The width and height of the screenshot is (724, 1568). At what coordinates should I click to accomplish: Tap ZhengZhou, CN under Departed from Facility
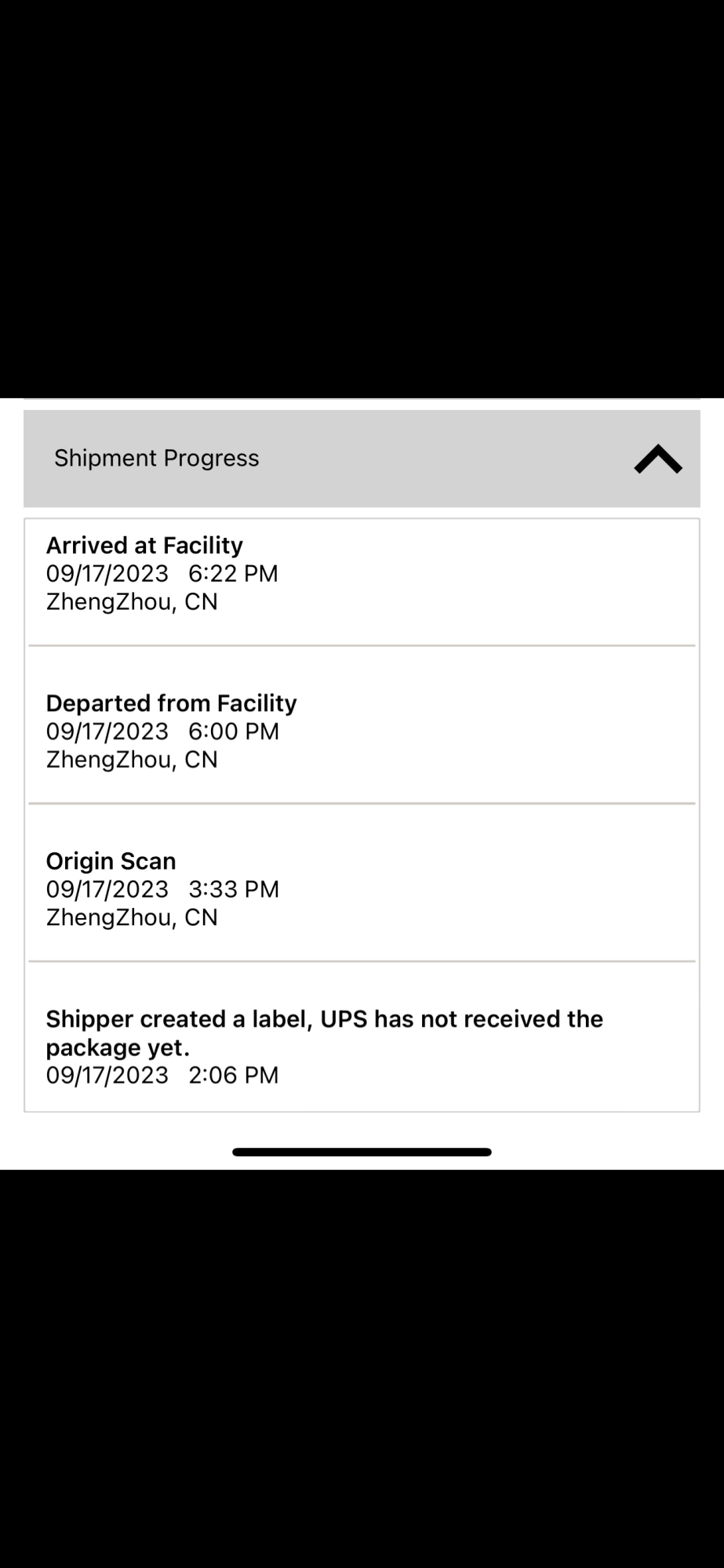click(x=132, y=760)
